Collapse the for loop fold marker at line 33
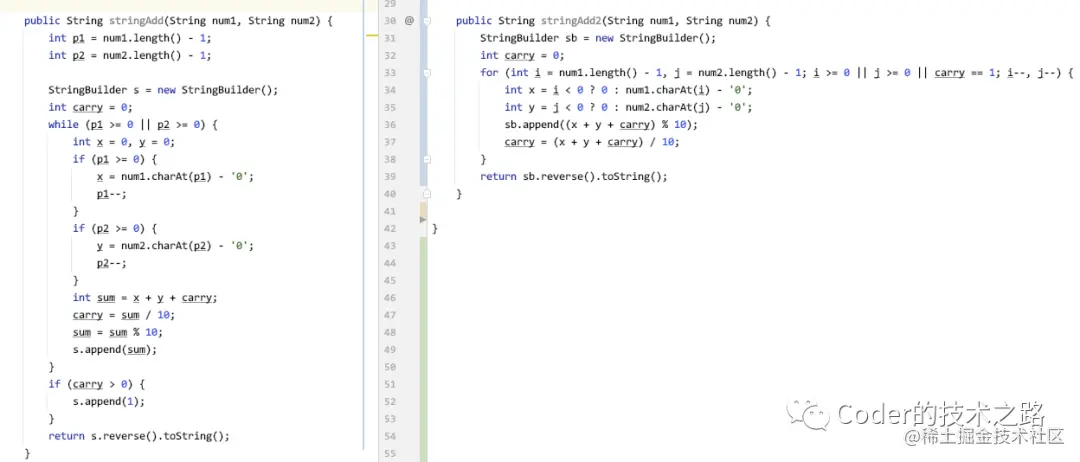This screenshot has width=1080, height=462. (x=427, y=72)
